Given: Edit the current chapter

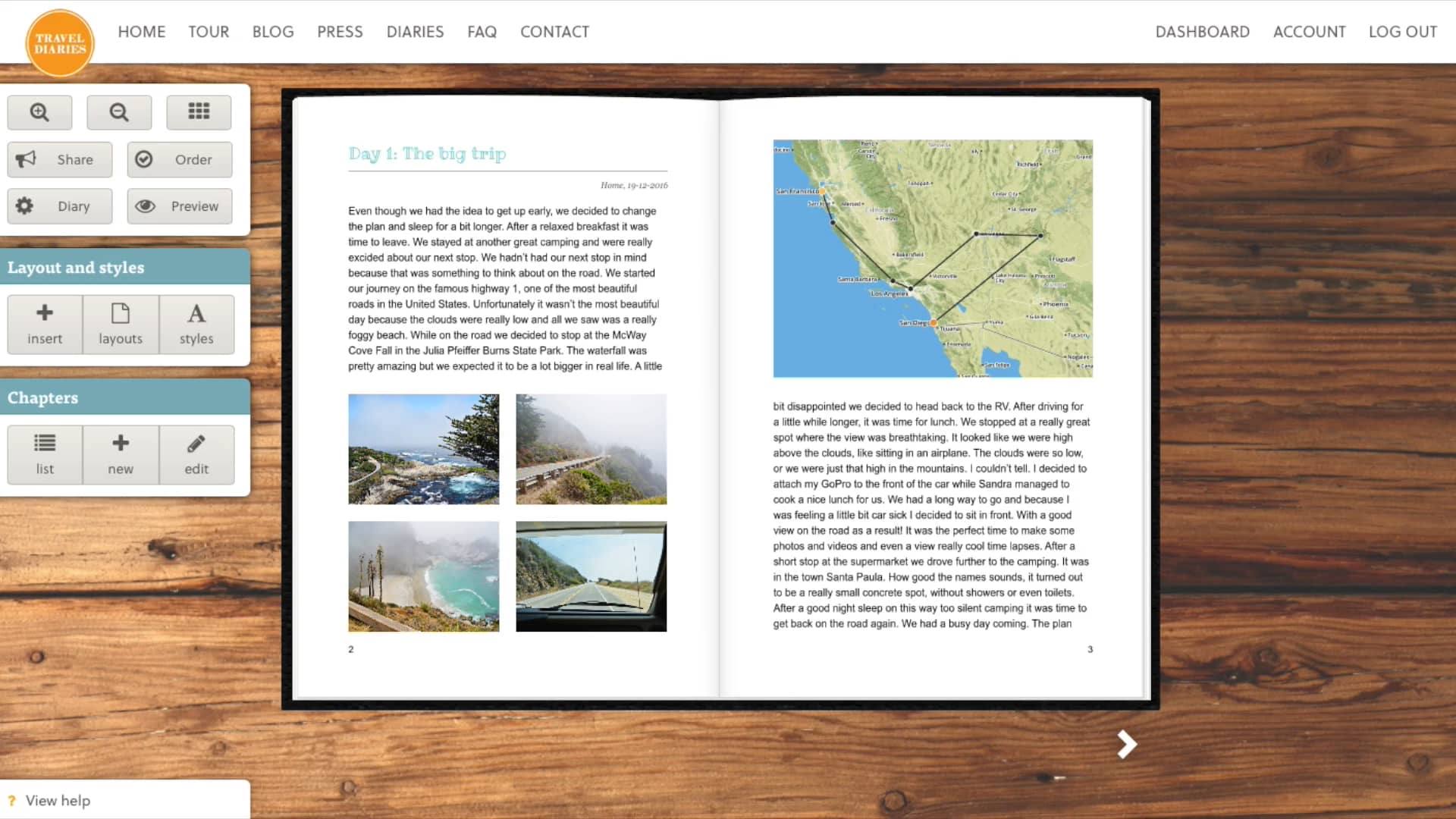Looking at the screenshot, I should [196, 454].
